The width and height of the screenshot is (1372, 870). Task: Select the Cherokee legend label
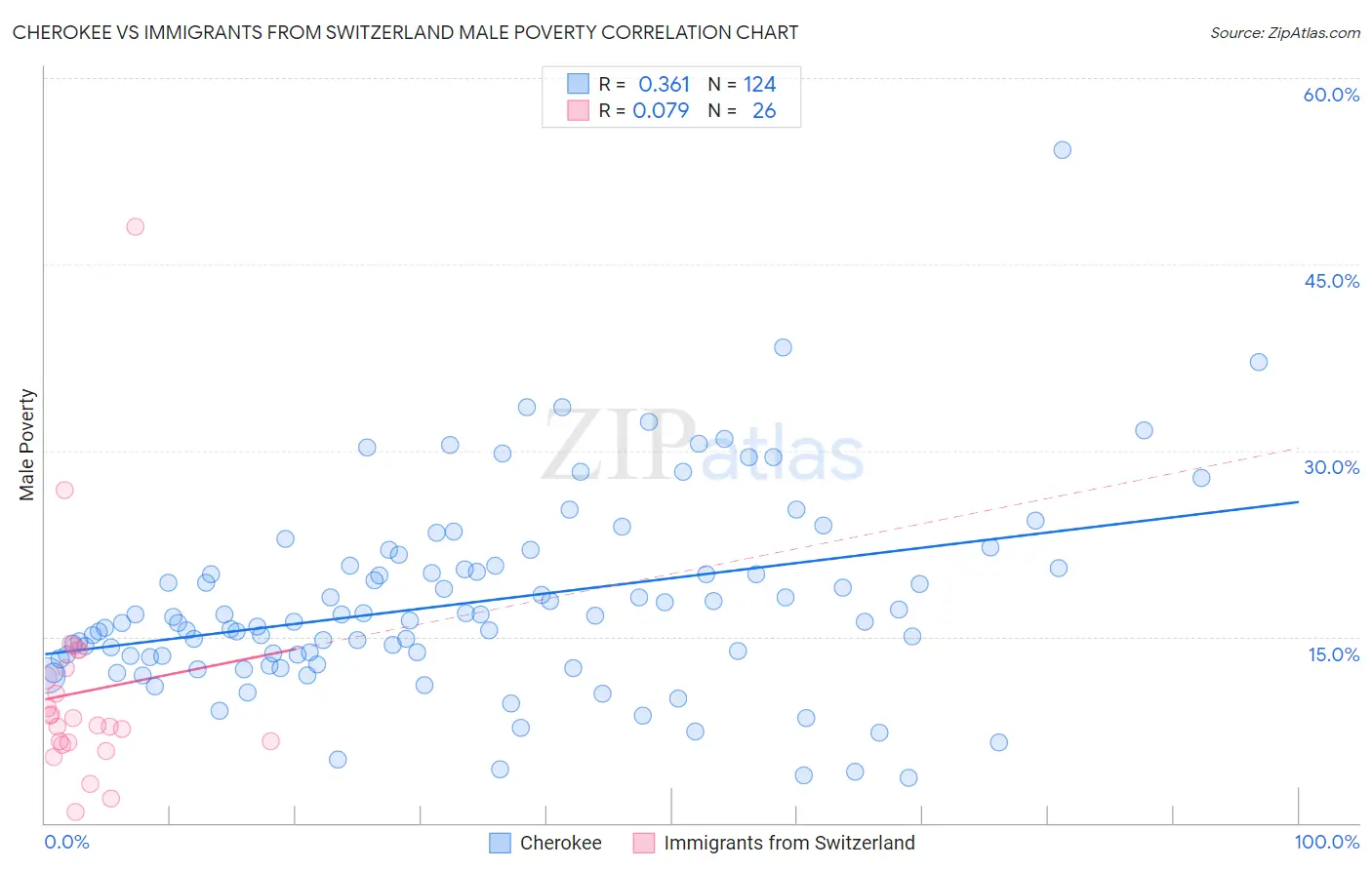click(560, 843)
